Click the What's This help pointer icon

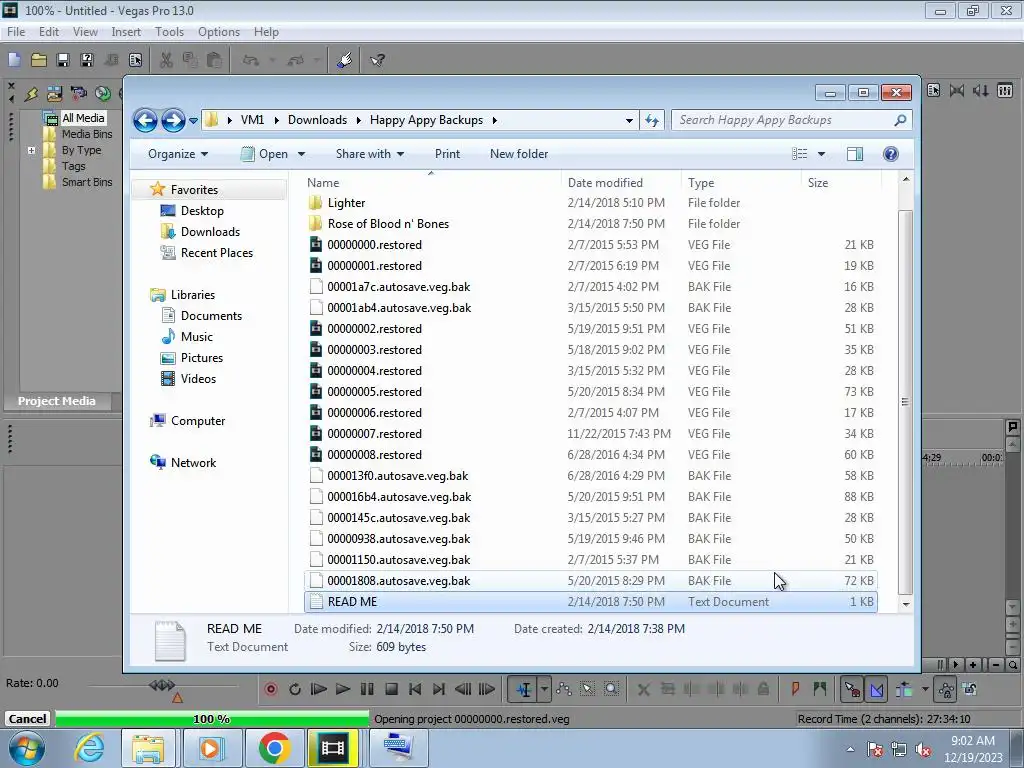coord(377,60)
